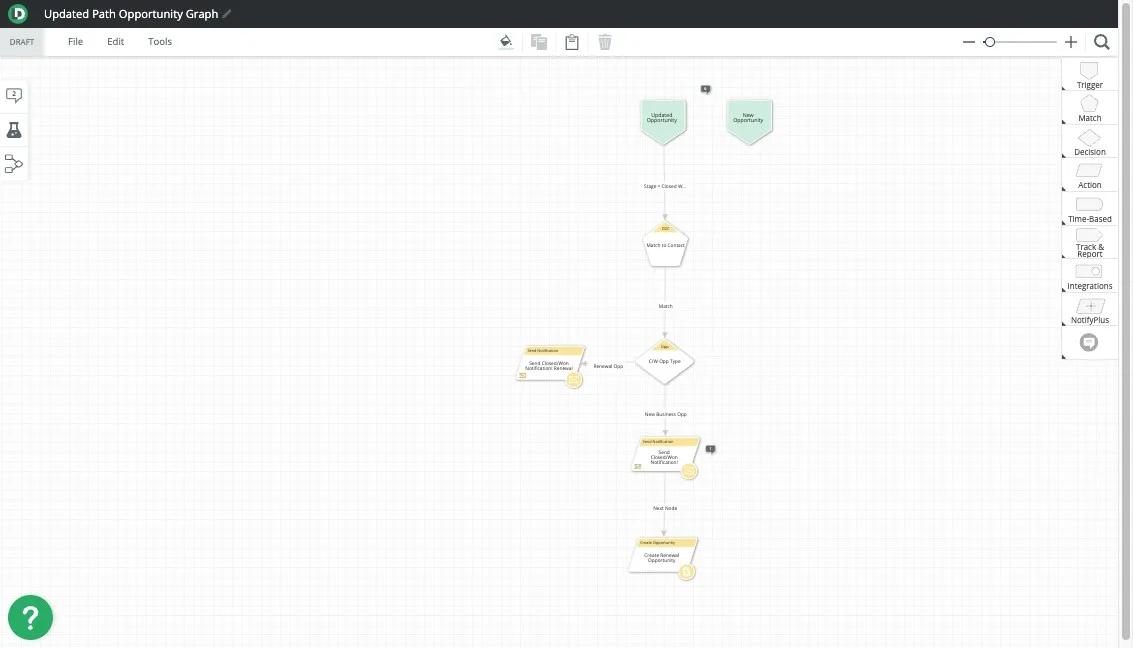Select the C/W Opp Type decision node

point(664,361)
